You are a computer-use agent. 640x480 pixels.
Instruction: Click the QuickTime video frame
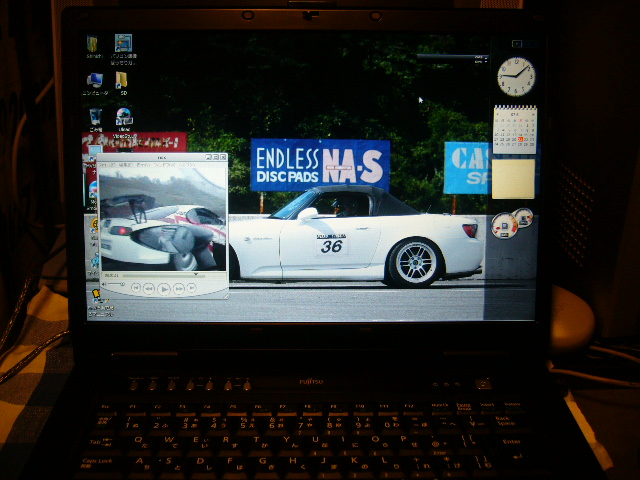pyautogui.click(x=162, y=219)
